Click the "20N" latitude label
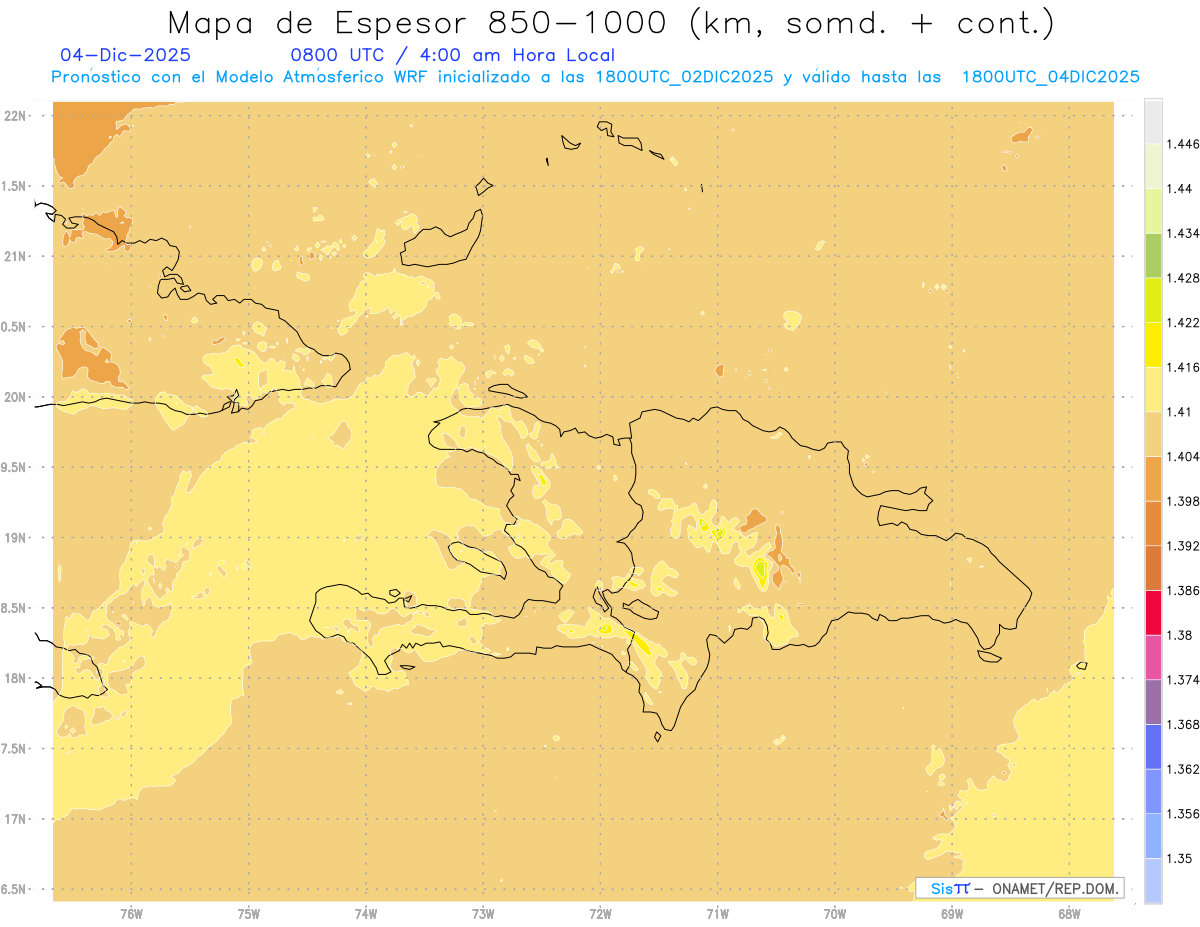Screen dimensions: 1200x927 (x=16, y=397)
